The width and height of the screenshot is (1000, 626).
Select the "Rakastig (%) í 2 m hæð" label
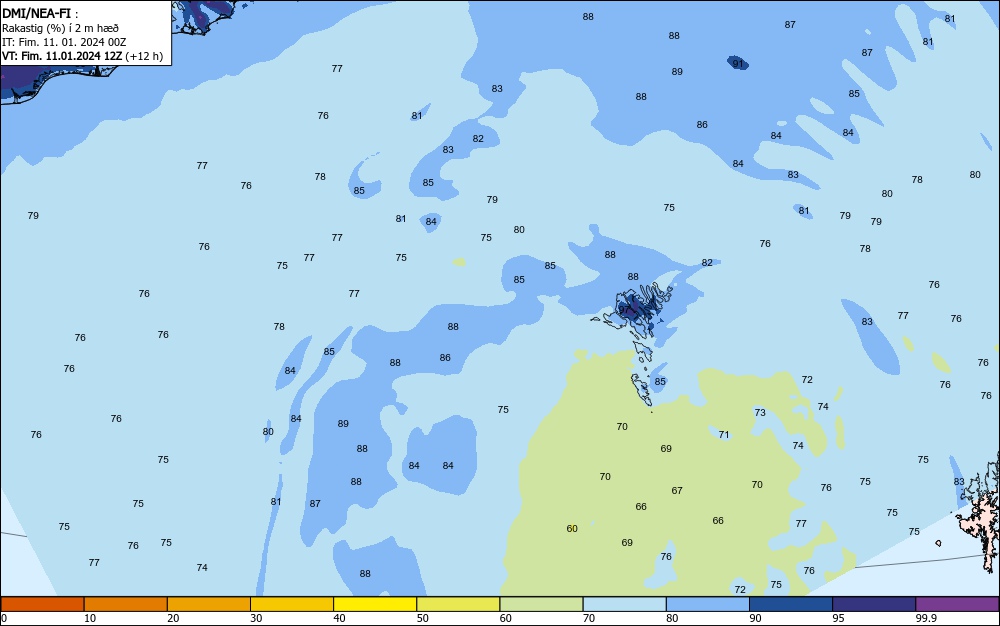pyautogui.click(x=61, y=28)
